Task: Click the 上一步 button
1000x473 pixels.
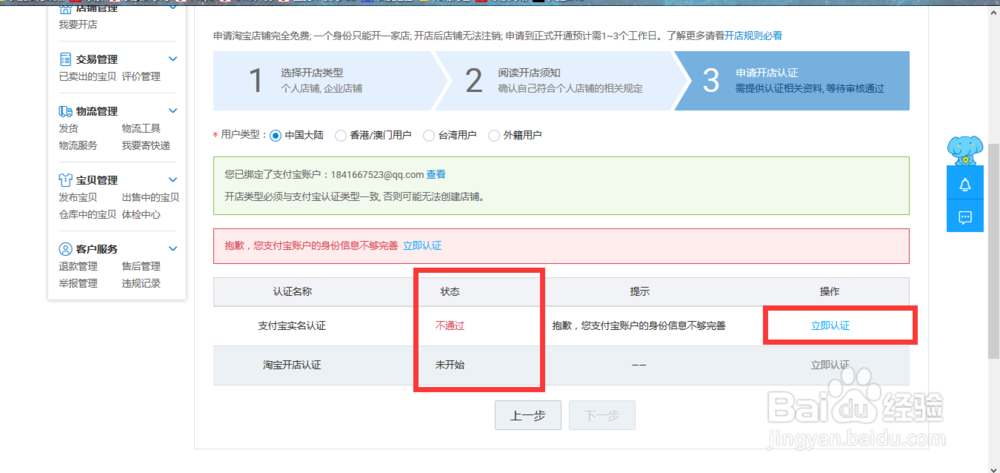Action: coord(528,416)
